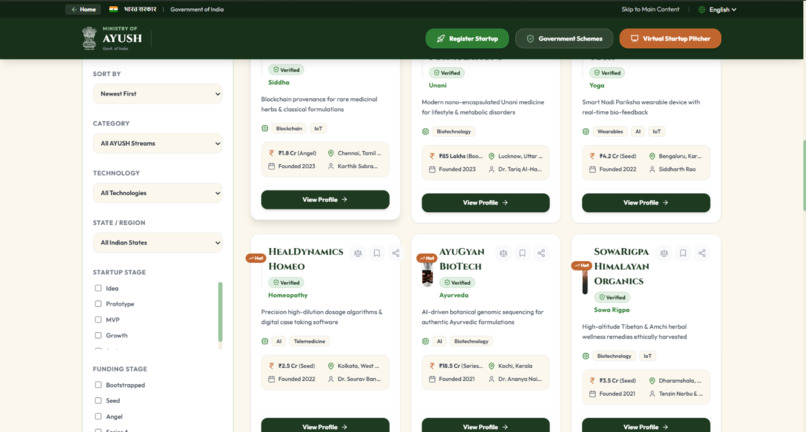The height and width of the screenshot is (432, 806).
Task: Share the SowaRigpa Himalayan Organics card
Action: [x=702, y=253]
